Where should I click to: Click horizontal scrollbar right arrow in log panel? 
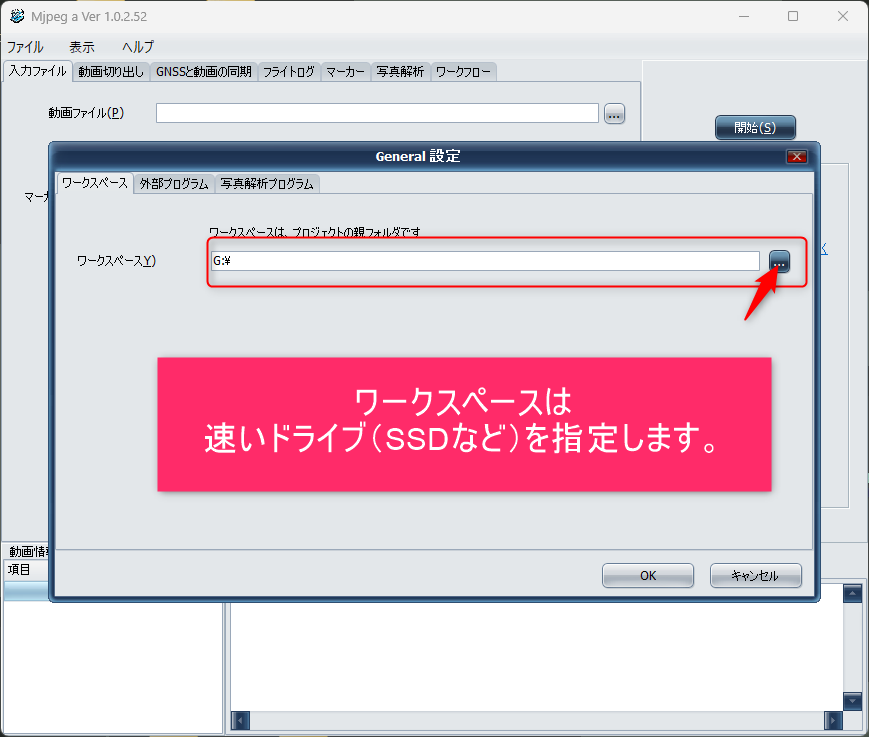click(x=832, y=721)
